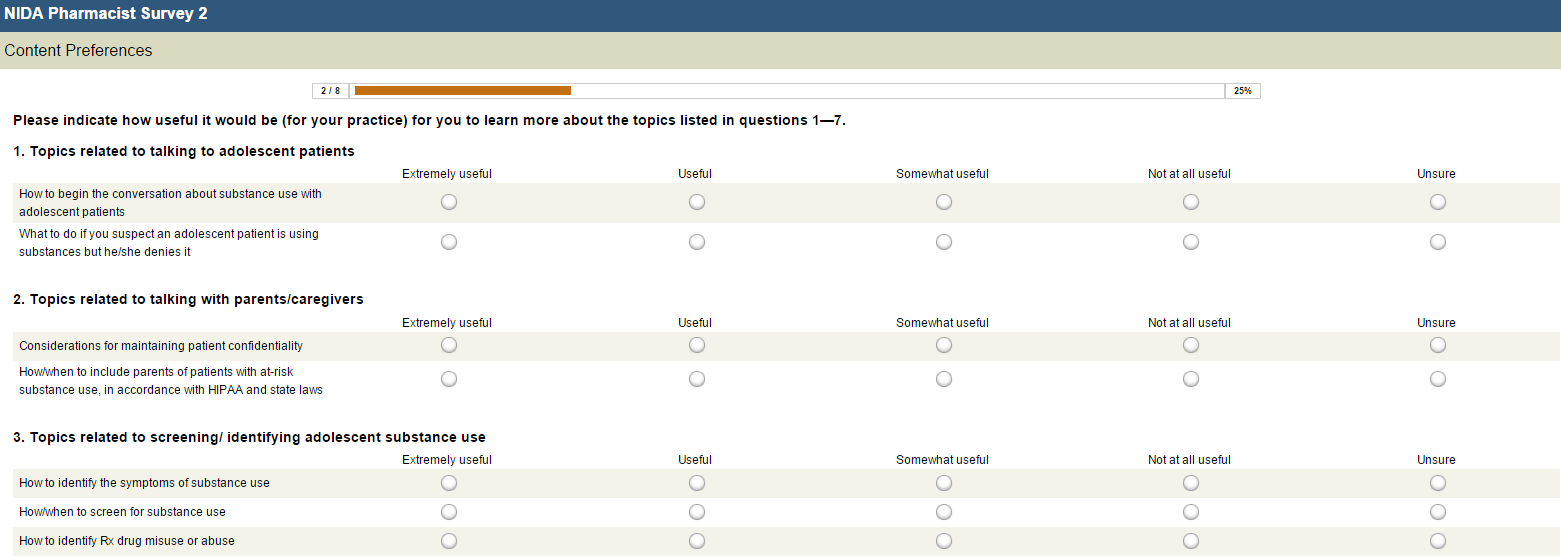Pick Not at all useful for denial row
Viewport: 1561px width, 557px height.
[1191, 242]
